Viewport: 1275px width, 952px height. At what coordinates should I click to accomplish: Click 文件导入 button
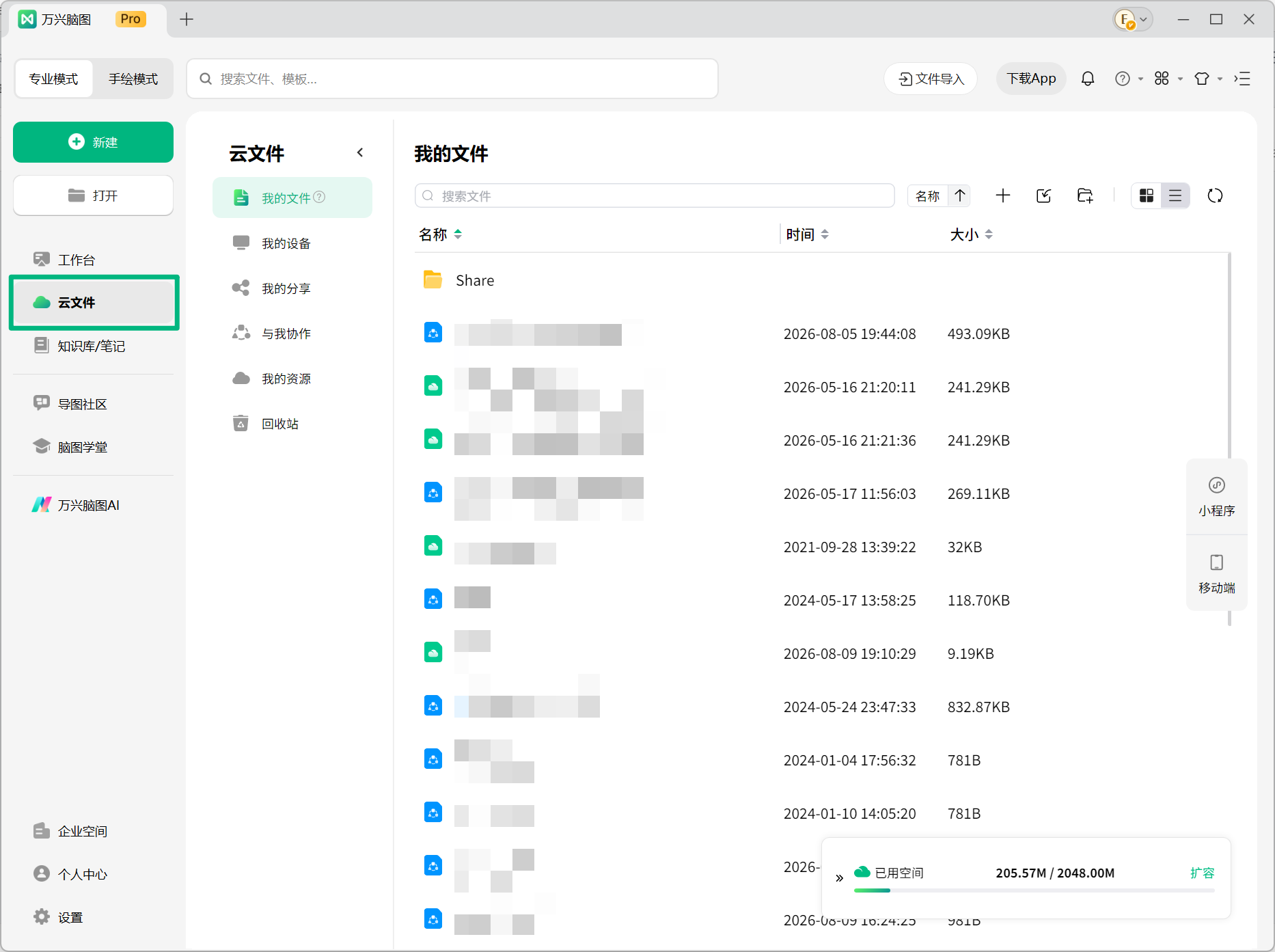coord(931,79)
